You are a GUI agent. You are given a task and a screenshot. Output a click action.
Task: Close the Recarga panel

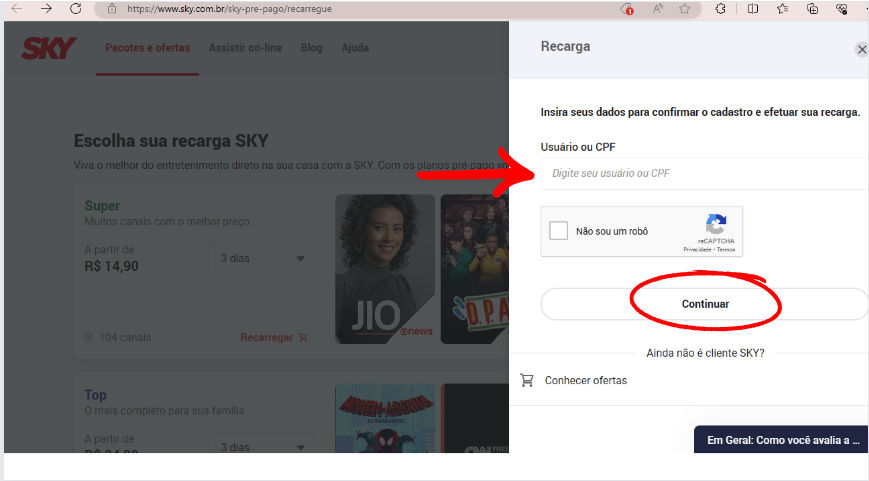pyautogui.click(x=862, y=49)
